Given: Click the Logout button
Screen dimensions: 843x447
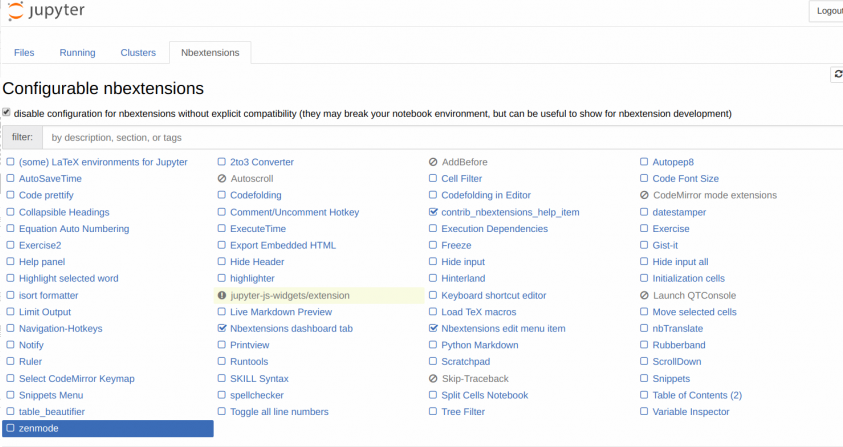Looking at the screenshot, I should (826, 11).
